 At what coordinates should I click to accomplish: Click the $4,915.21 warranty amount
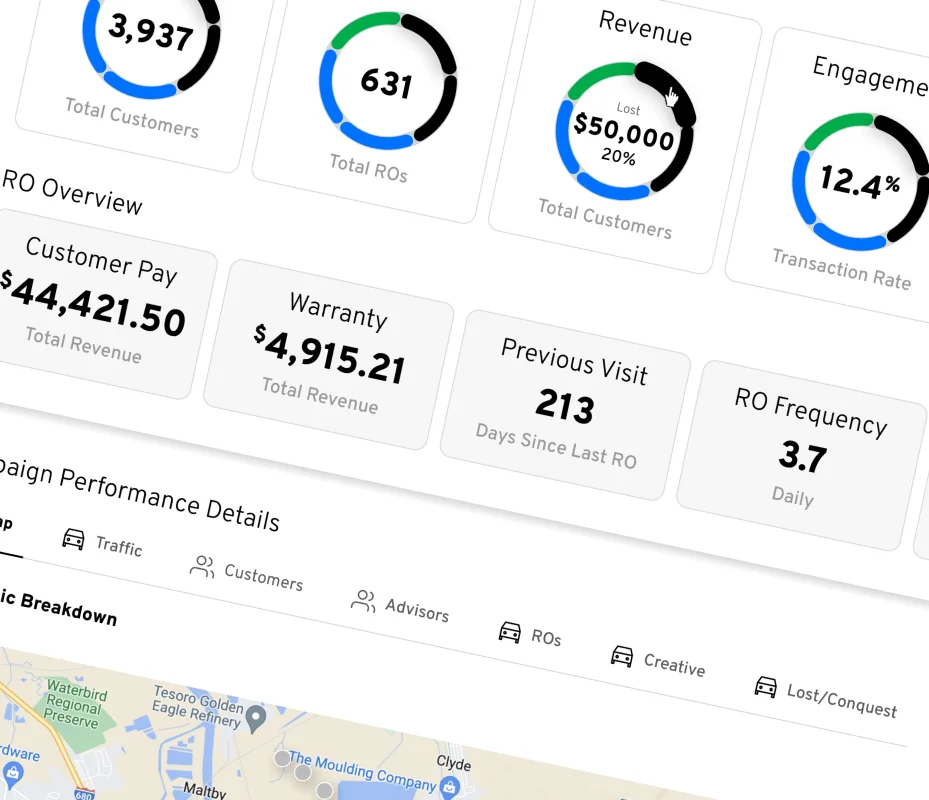click(330, 354)
